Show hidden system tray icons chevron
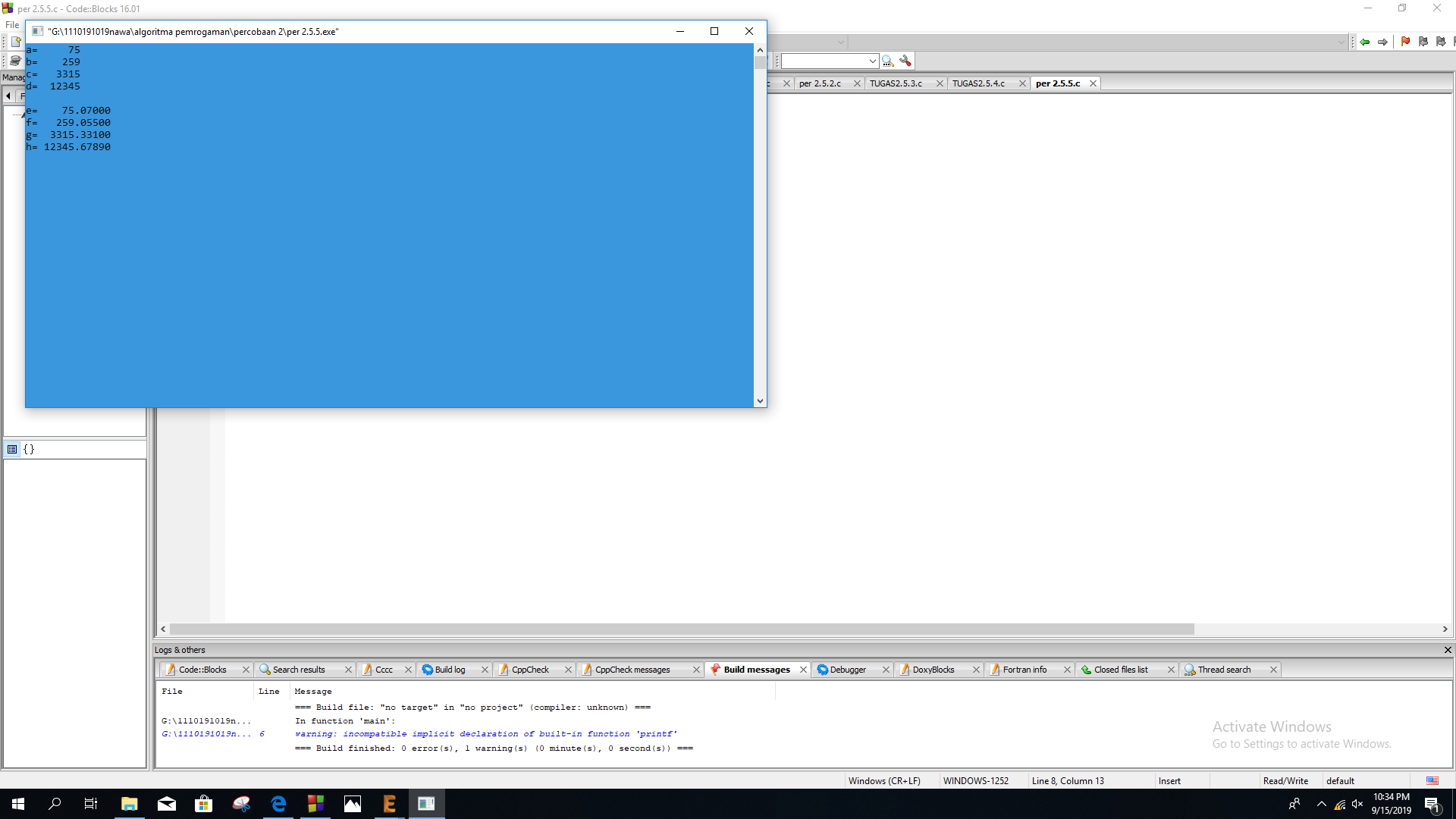 coord(1322,804)
